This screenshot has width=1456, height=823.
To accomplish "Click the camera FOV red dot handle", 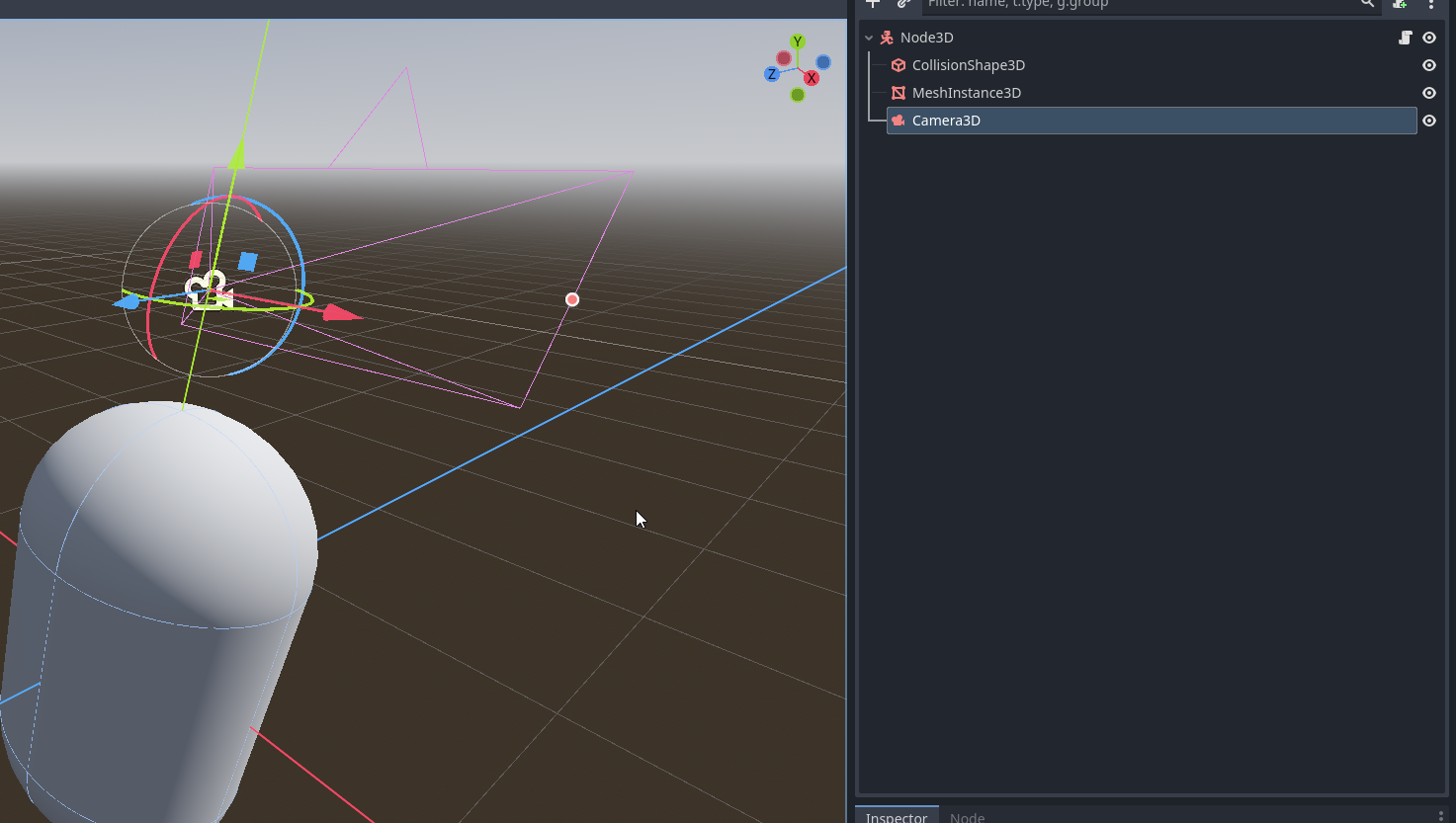I will tap(572, 299).
